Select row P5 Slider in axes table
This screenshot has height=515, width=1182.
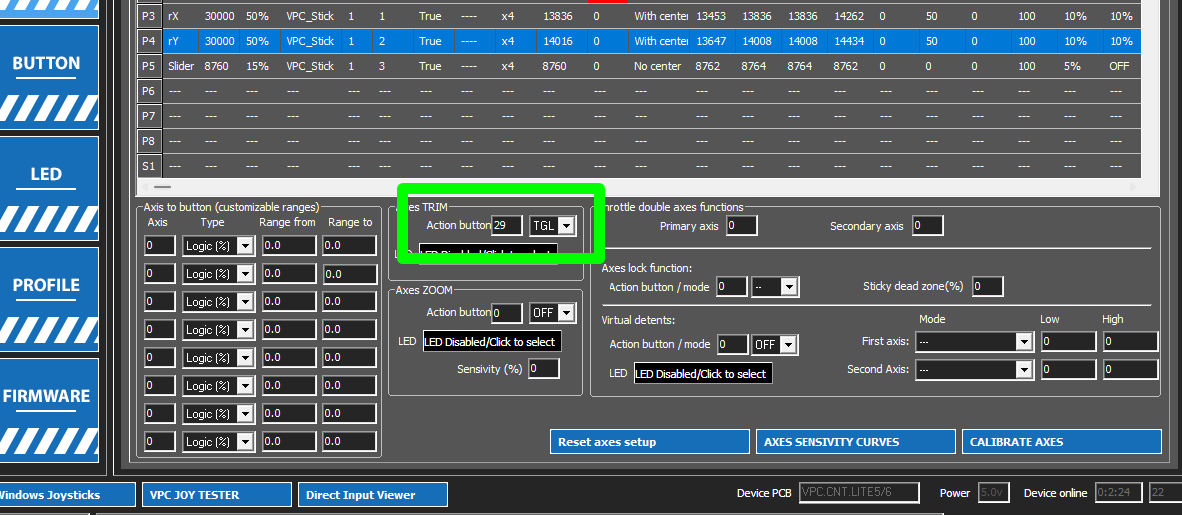coord(639,66)
